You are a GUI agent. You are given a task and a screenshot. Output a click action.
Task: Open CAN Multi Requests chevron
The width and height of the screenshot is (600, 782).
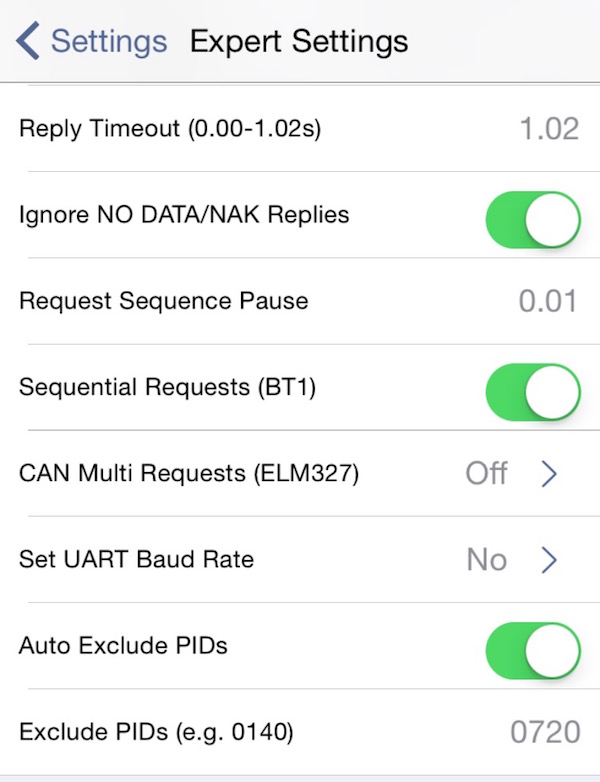(549, 473)
